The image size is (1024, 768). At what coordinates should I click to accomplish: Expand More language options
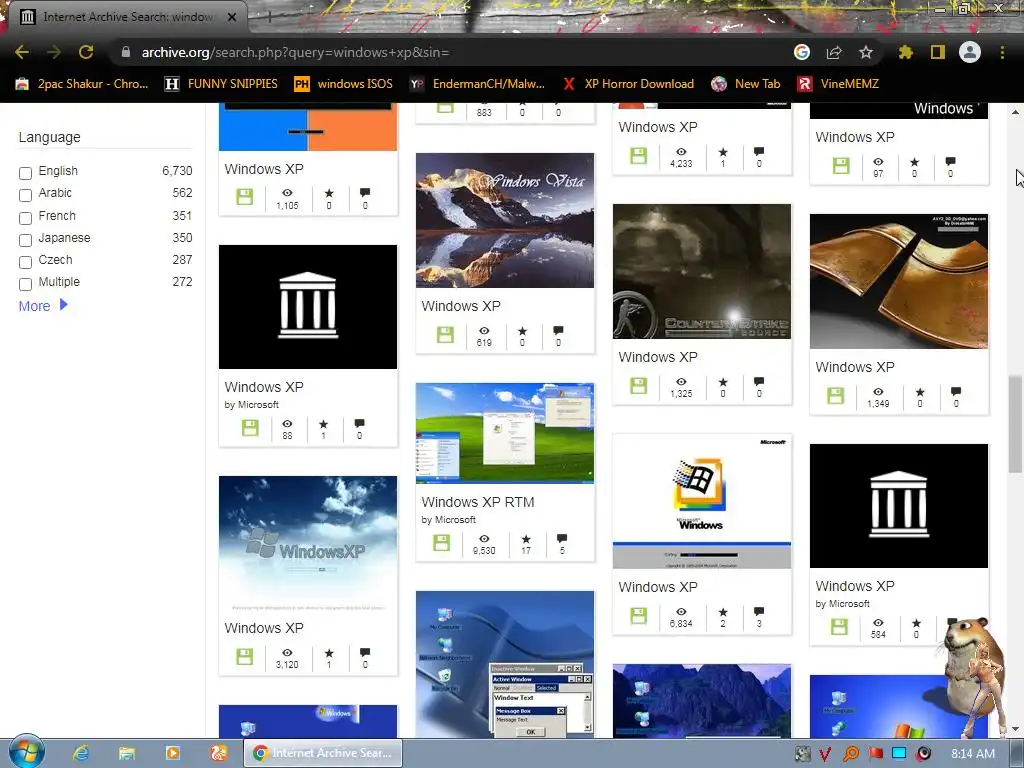click(43, 306)
